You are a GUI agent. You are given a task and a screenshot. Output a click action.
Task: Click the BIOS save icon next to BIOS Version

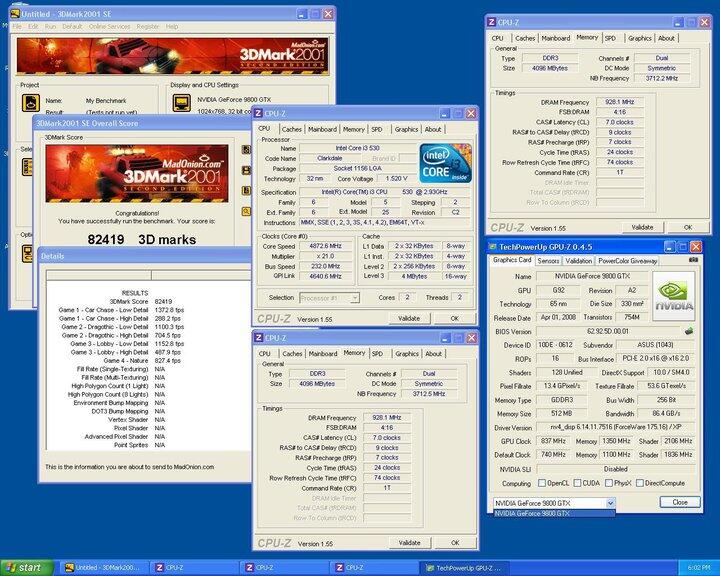click(x=688, y=331)
